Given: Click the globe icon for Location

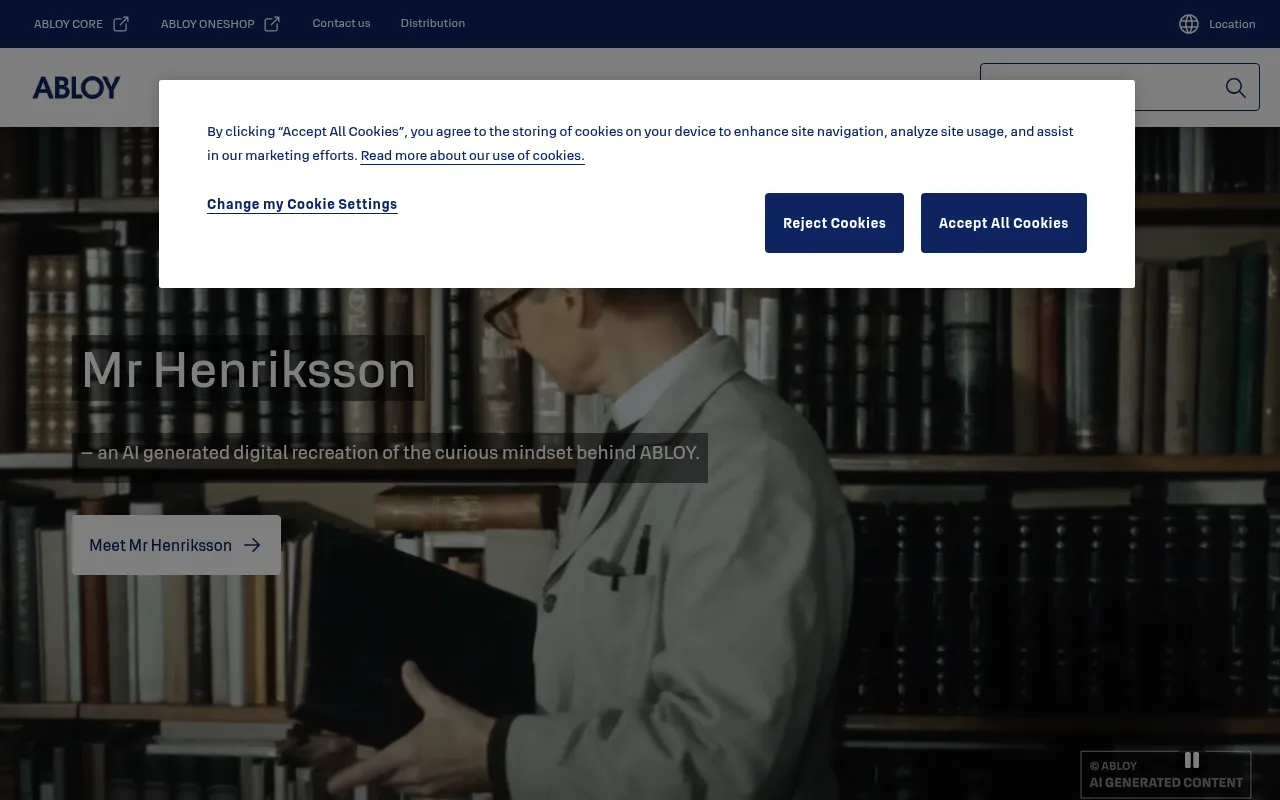Looking at the screenshot, I should (x=1189, y=24).
